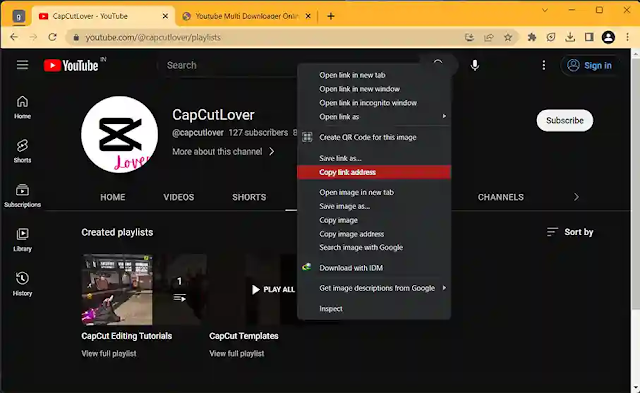
Task: Open Library in the sidebar
Action: pyautogui.click(x=22, y=240)
